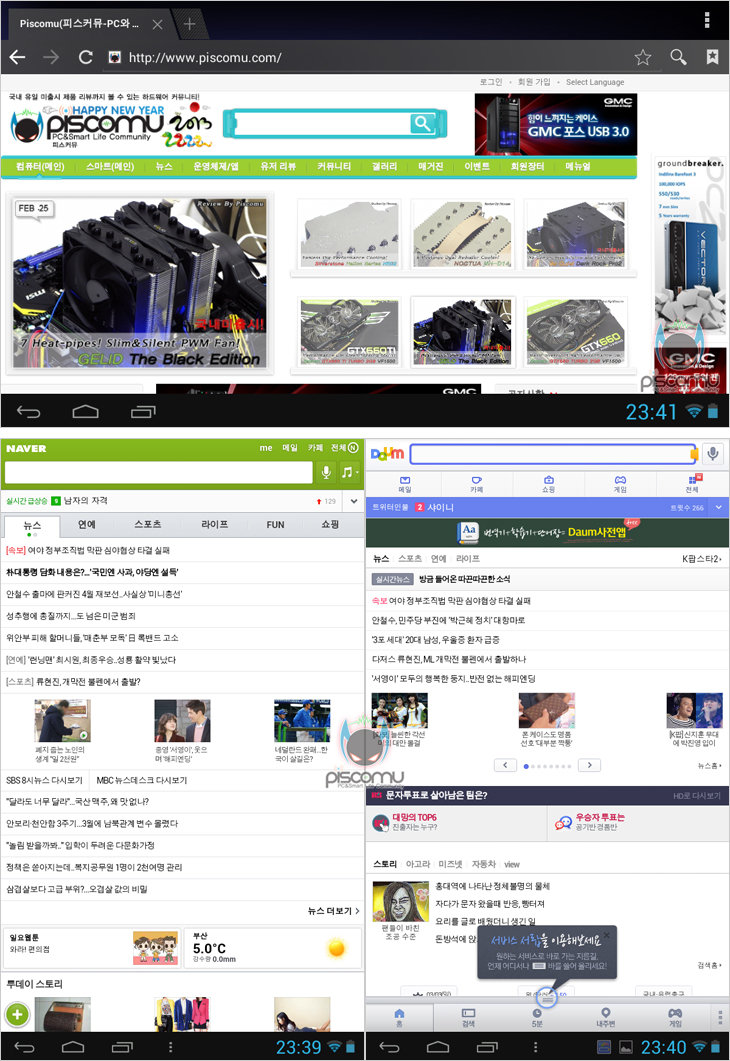This screenshot has width=730, height=1061.
Task: Show next Daum news photo slide
Action: tap(589, 765)
